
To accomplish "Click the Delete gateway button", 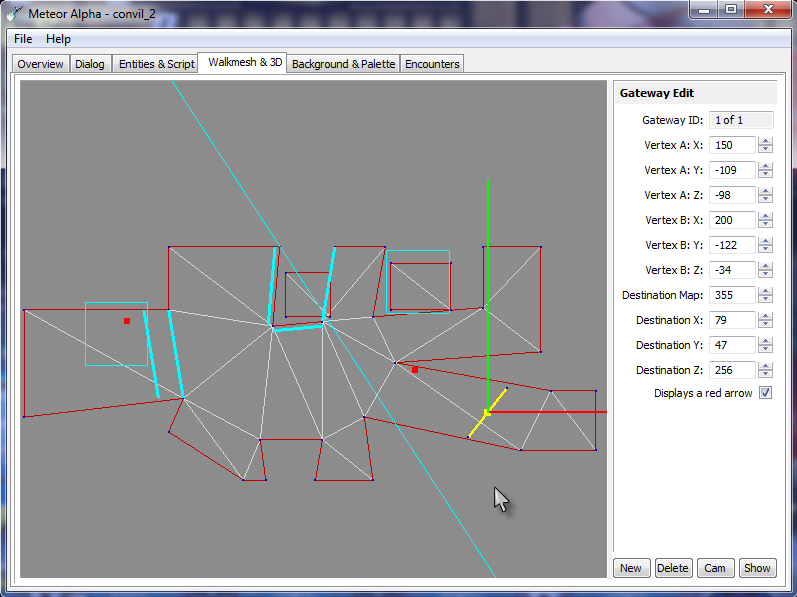I will (x=672, y=568).
